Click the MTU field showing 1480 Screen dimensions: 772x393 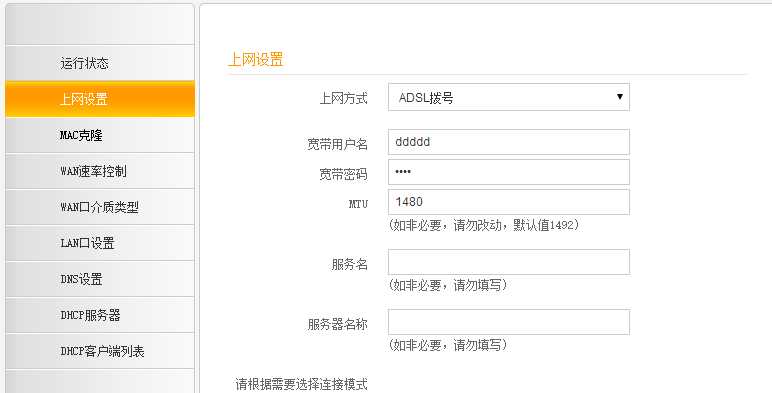point(509,202)
